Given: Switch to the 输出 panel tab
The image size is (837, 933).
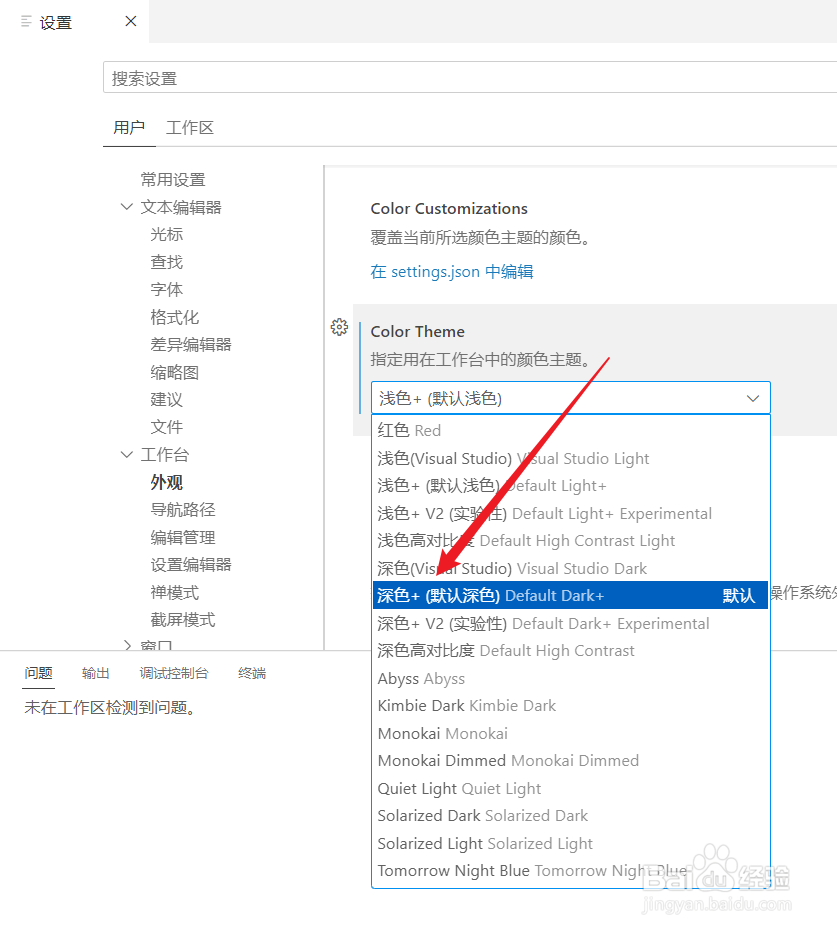Looking at the screenshot, I should tap(96, 673).
